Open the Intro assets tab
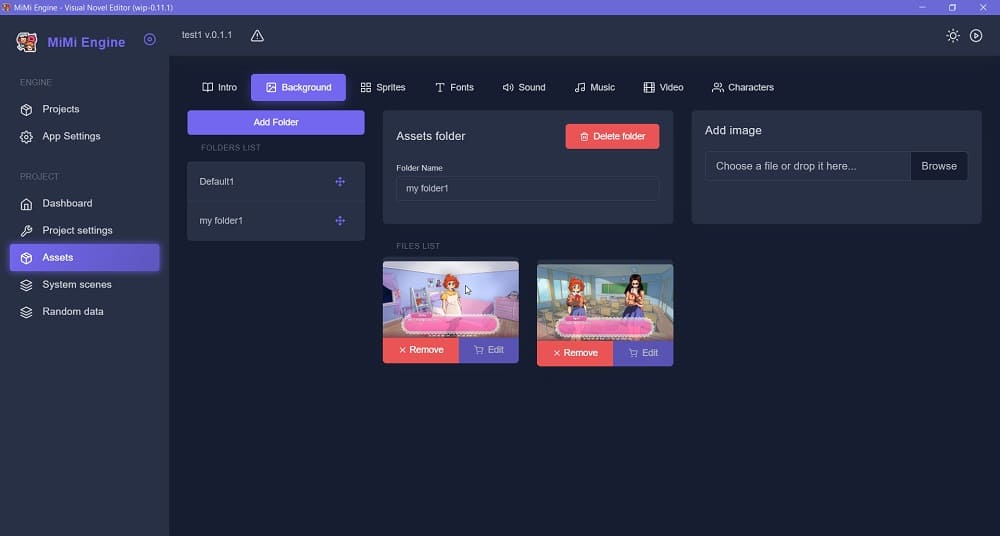This screenshot has height=536, width=1000. [x=219, y=88]
